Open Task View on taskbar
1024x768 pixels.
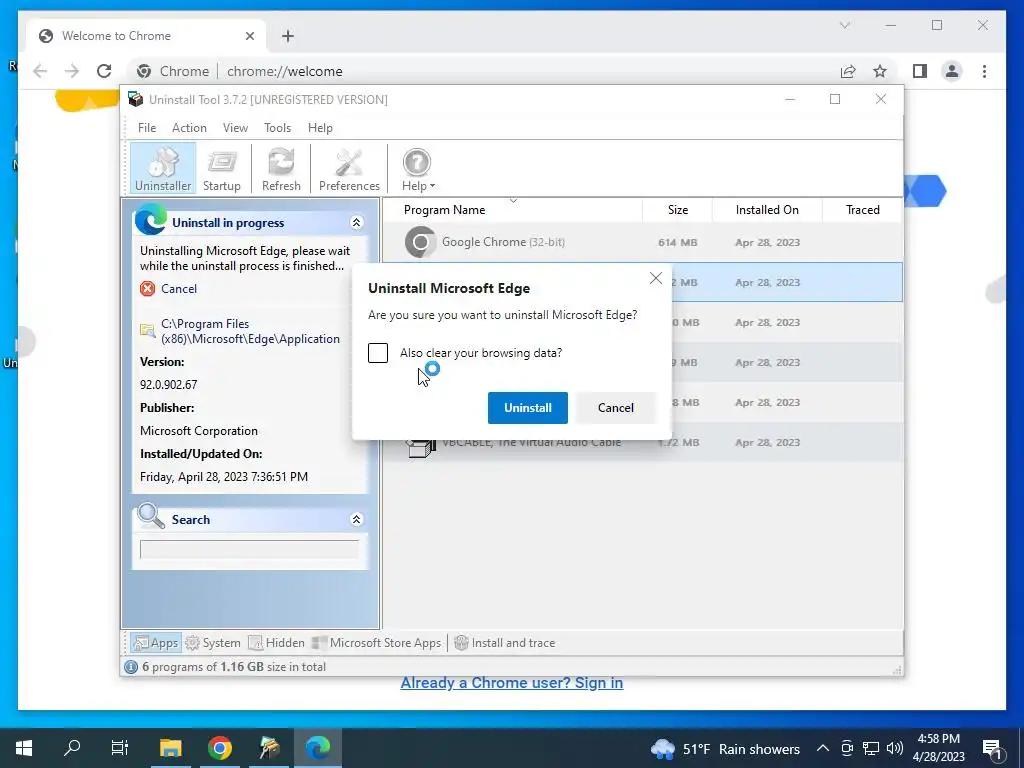tap(120, 748)
